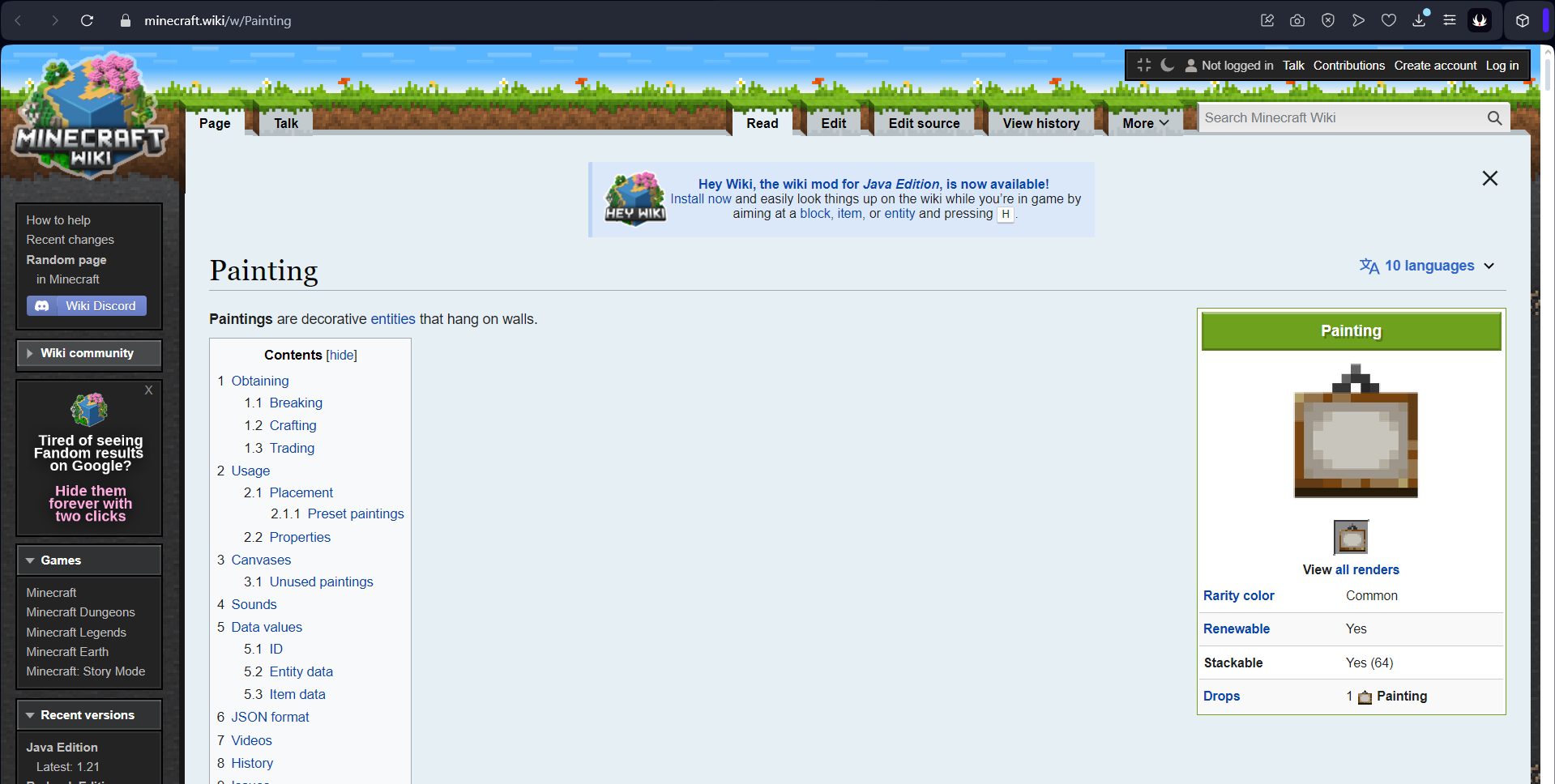Go back in the browser

pyautogui.click(x=19, y=20)
